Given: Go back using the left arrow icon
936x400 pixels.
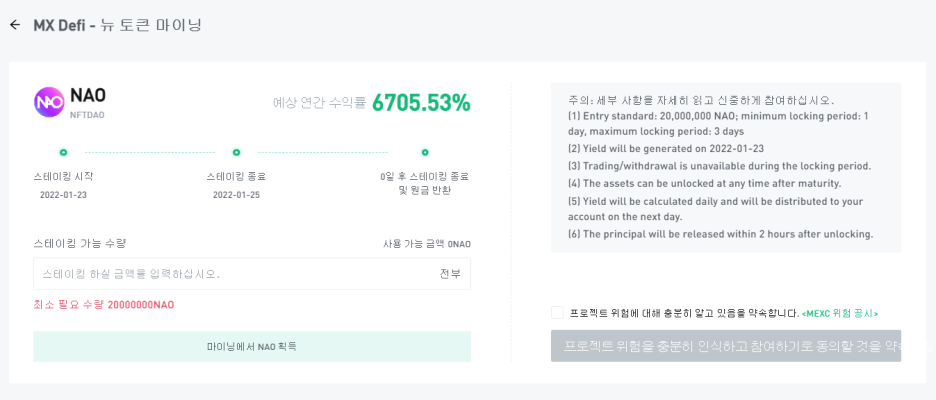Looking at the screenshot, I should coord(15,25).
